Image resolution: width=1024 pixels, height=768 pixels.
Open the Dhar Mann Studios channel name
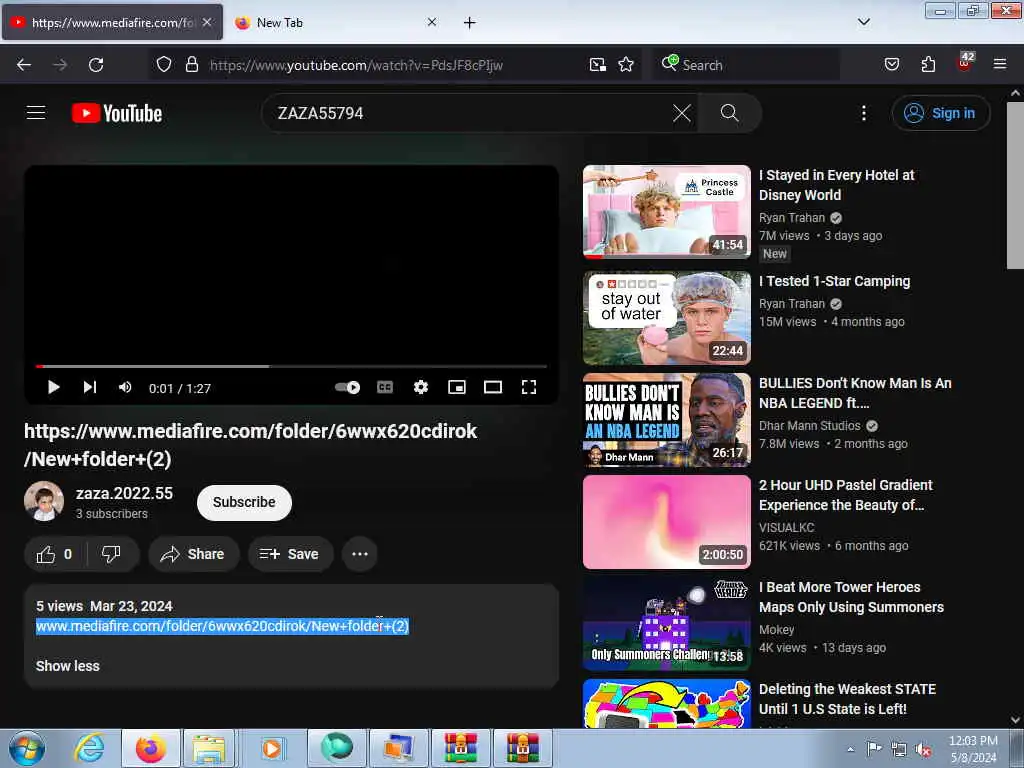[810, 426]
